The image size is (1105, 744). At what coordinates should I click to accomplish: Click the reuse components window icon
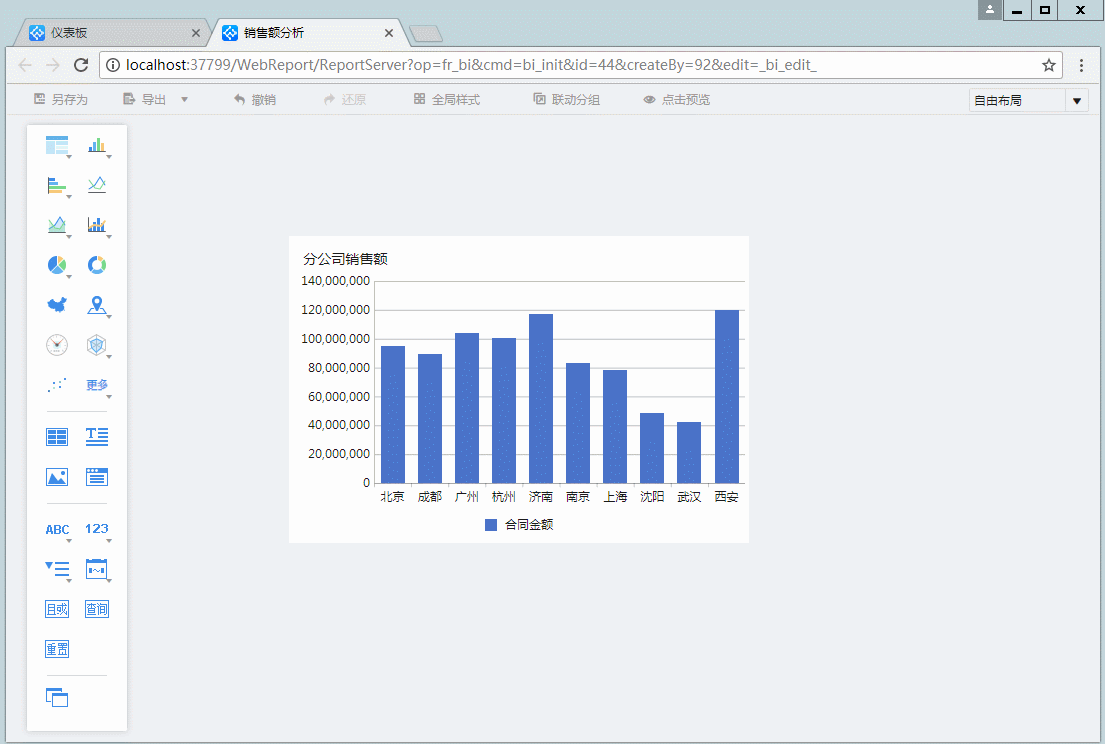(56, 698)
